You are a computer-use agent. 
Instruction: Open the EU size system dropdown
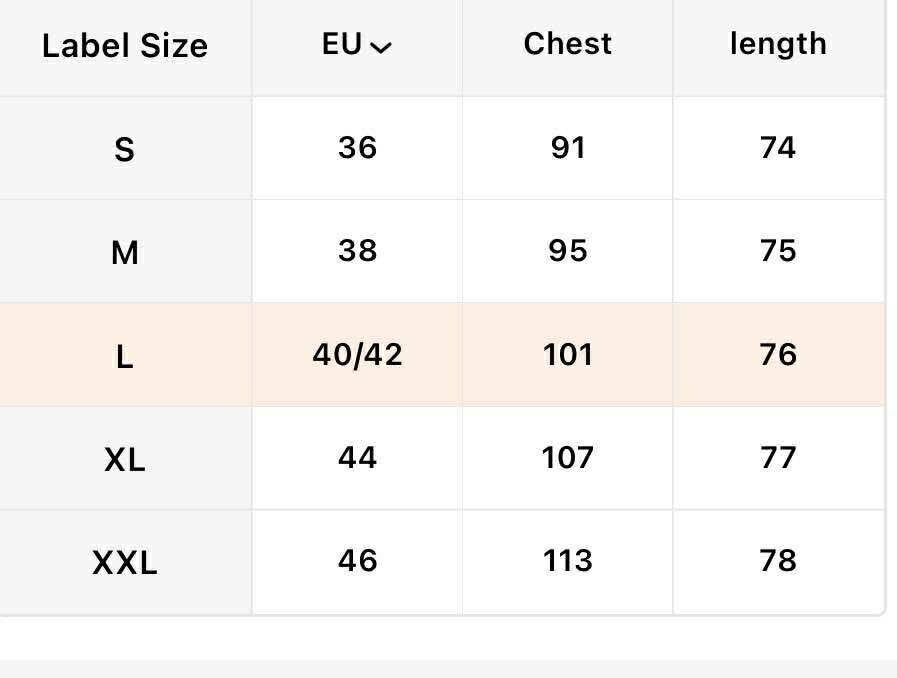[x=357, y=46]
